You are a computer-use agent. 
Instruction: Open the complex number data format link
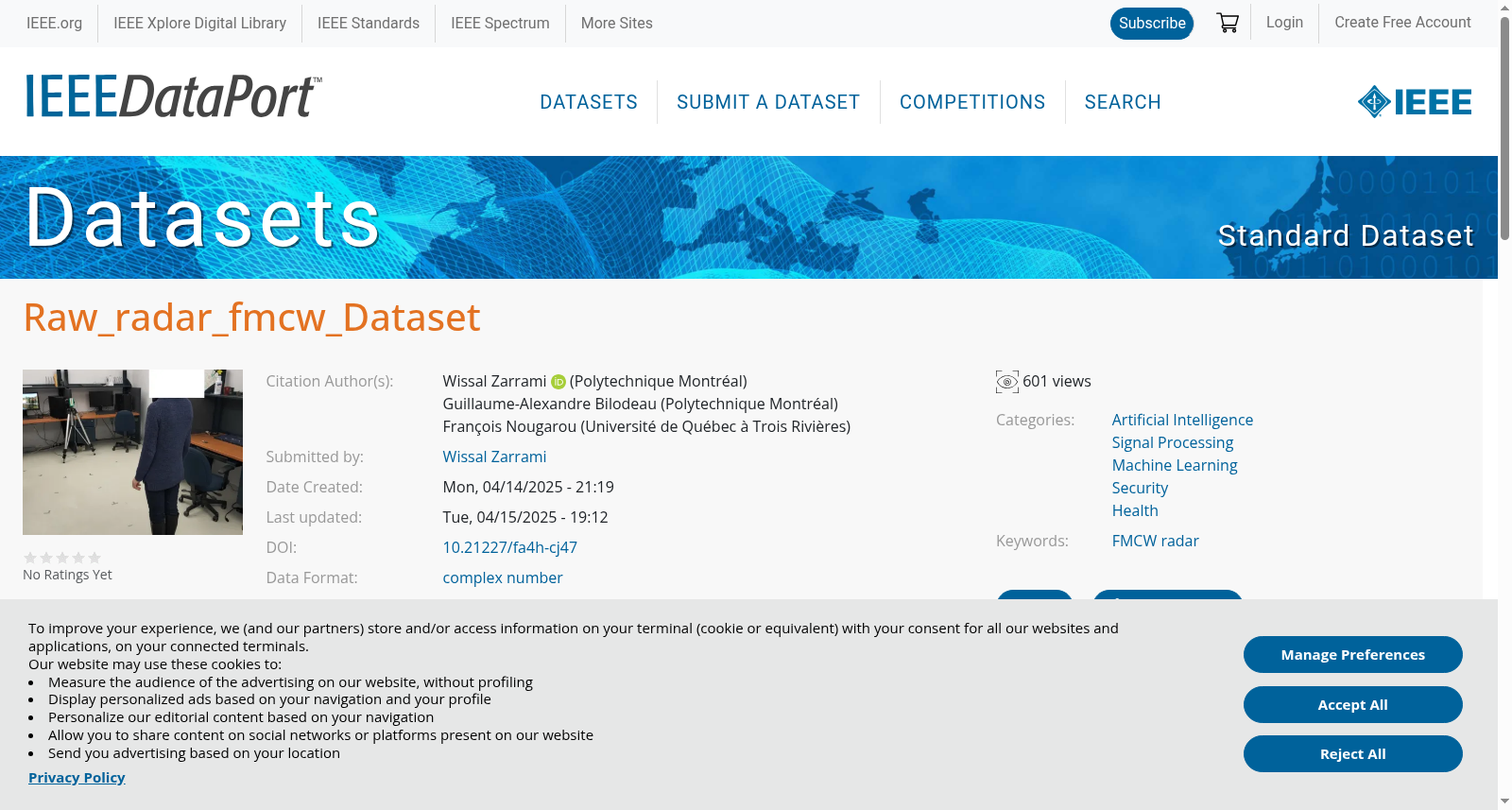click(x=503, y=577)
